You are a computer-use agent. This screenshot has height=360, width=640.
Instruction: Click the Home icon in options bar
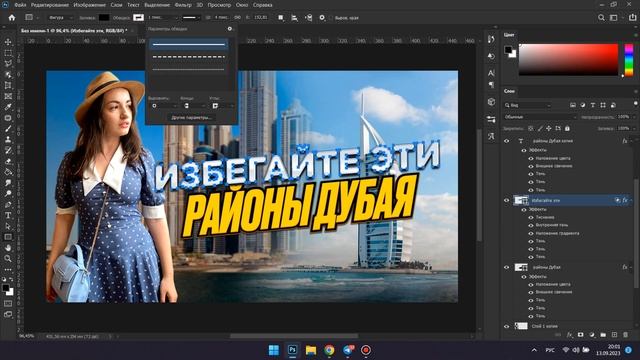click(11, 18)
